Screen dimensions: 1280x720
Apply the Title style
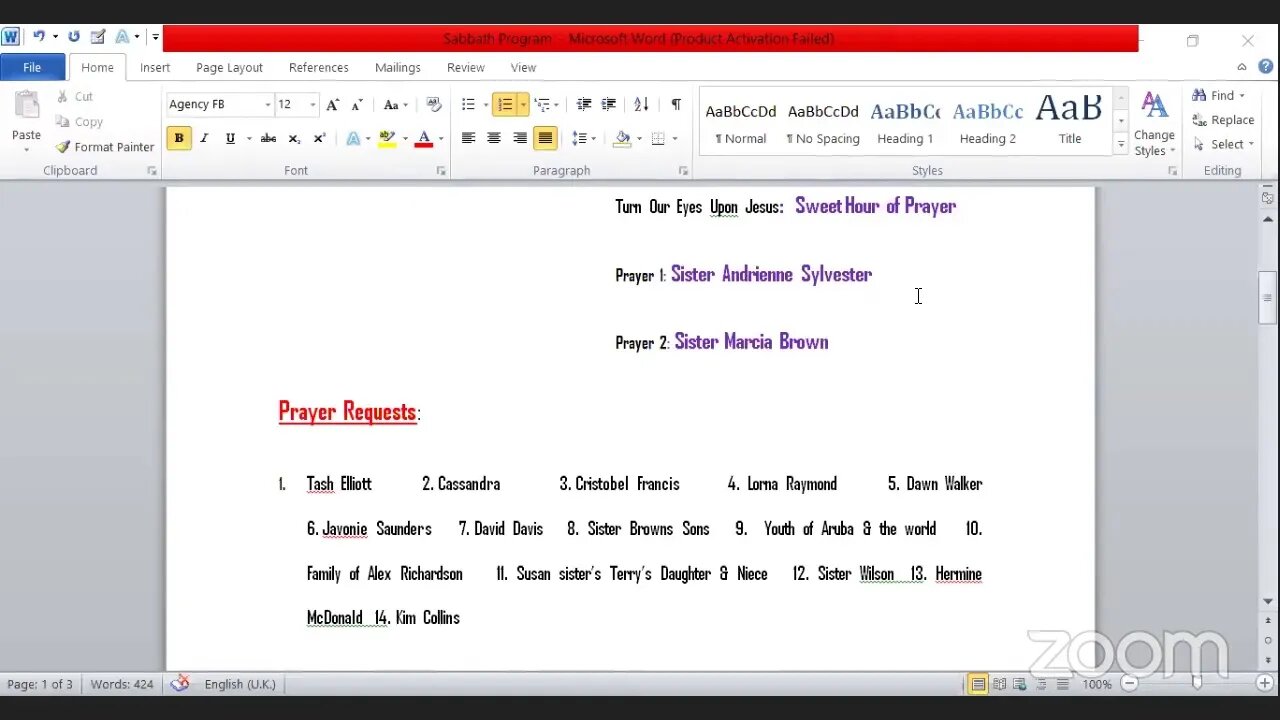pyautogui.click(x=1070, y=122)
